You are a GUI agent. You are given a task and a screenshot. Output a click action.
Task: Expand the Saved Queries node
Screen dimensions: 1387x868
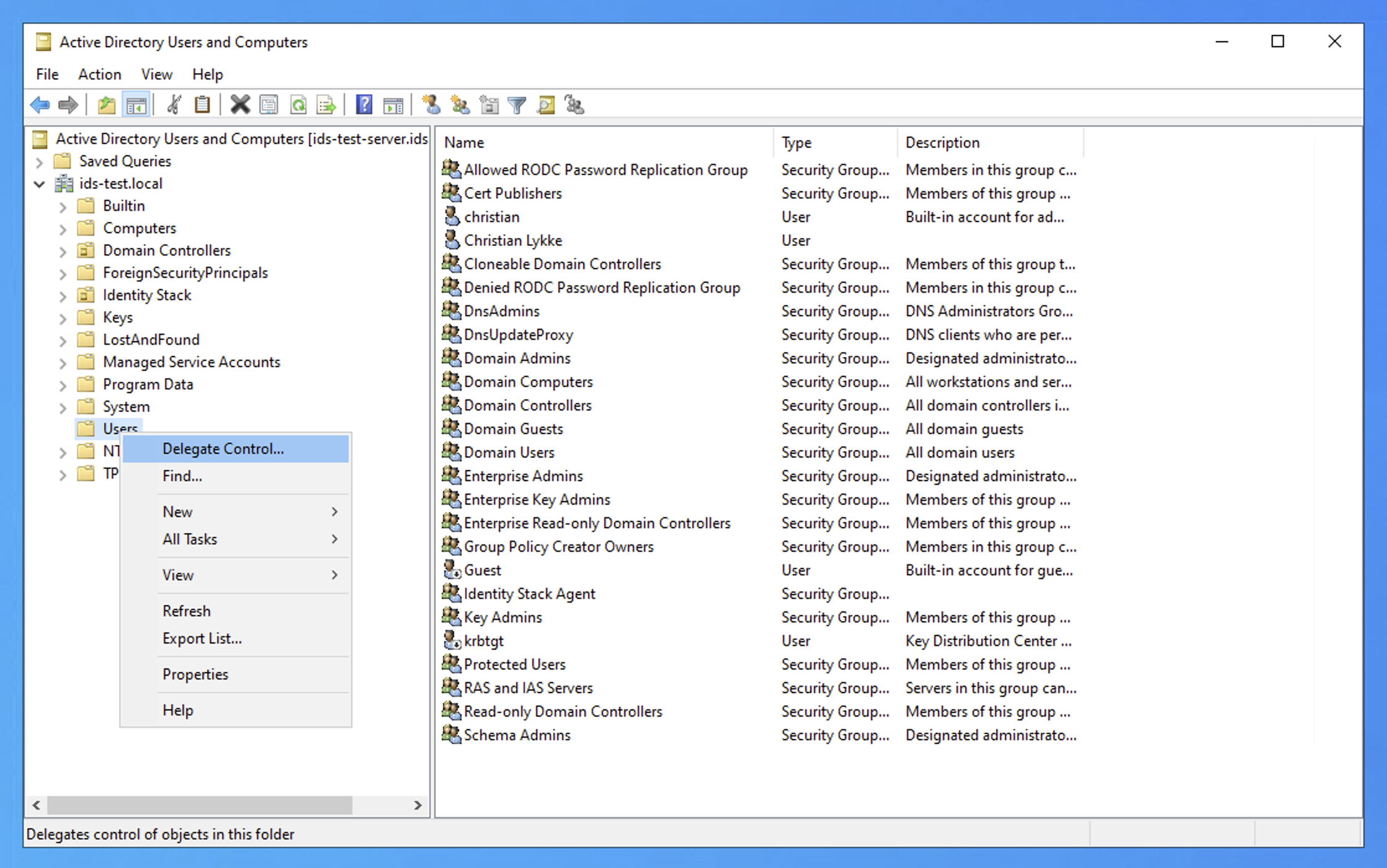coord(40,162)
